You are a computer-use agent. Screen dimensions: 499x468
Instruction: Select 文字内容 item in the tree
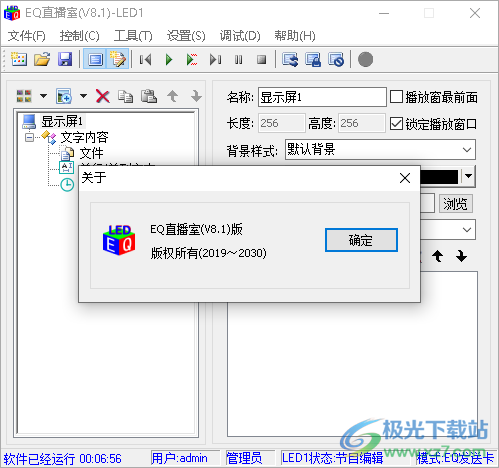(85, 137)
